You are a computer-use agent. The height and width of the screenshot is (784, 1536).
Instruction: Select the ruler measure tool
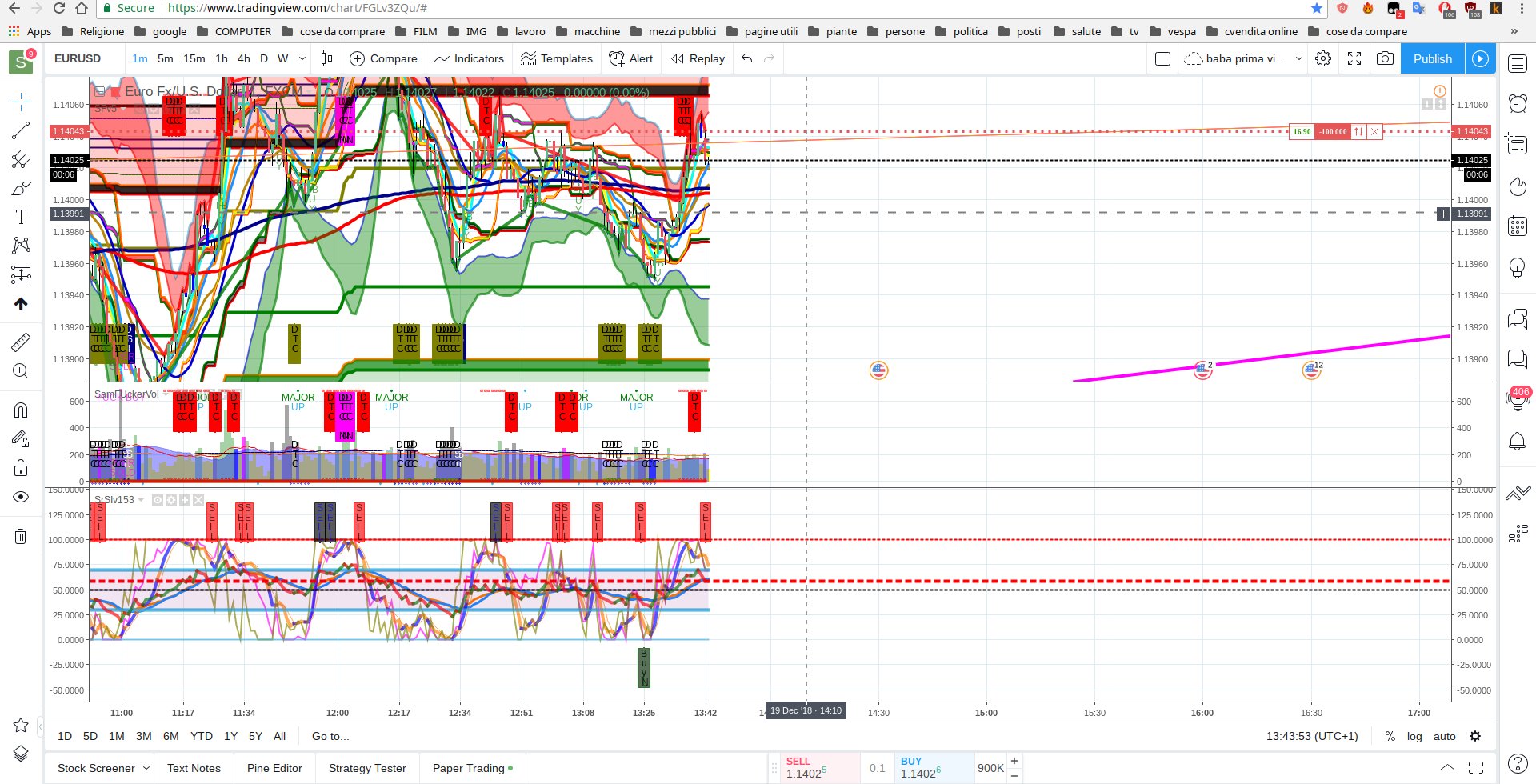[21, 342]
